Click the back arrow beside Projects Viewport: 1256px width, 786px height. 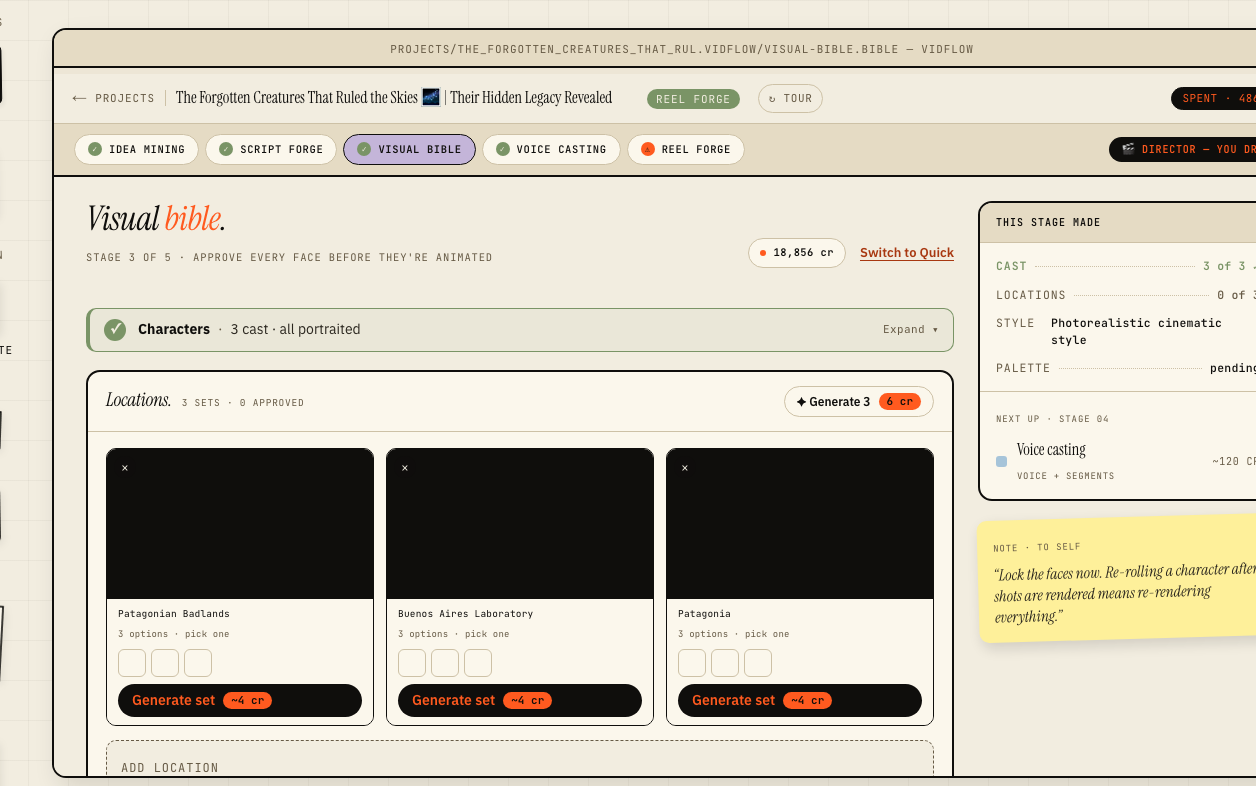click(79, 98)
